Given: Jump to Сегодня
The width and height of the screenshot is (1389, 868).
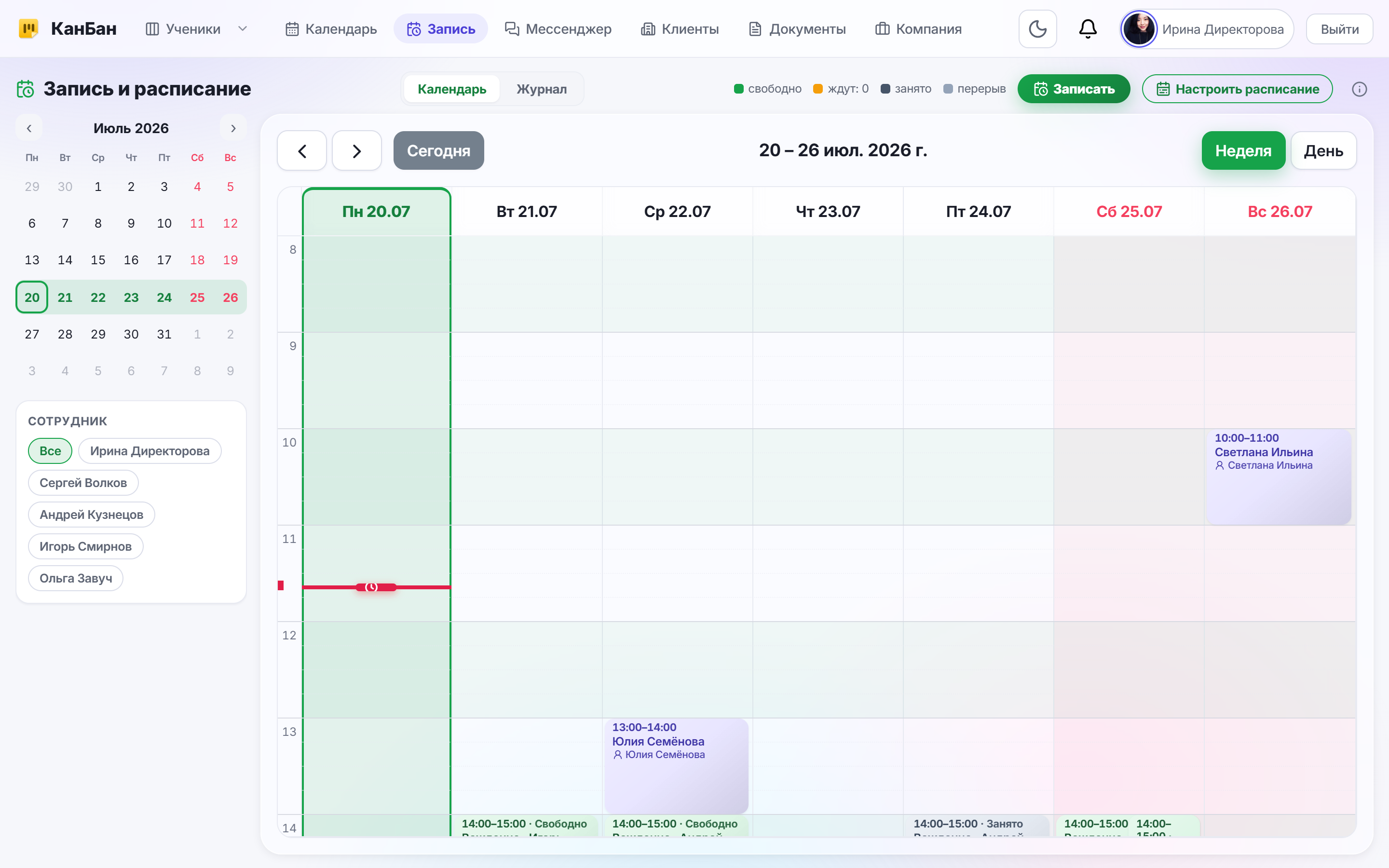Looking at the screenshot, I should coord(438,150).
